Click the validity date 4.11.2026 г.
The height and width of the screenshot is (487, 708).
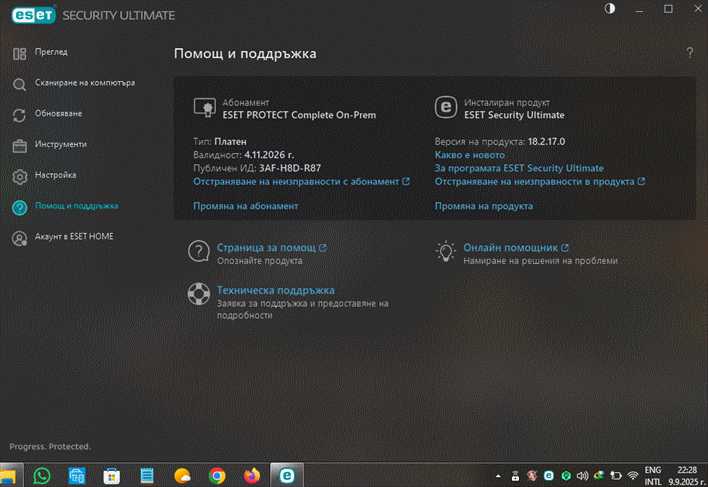tap(269, 155)
